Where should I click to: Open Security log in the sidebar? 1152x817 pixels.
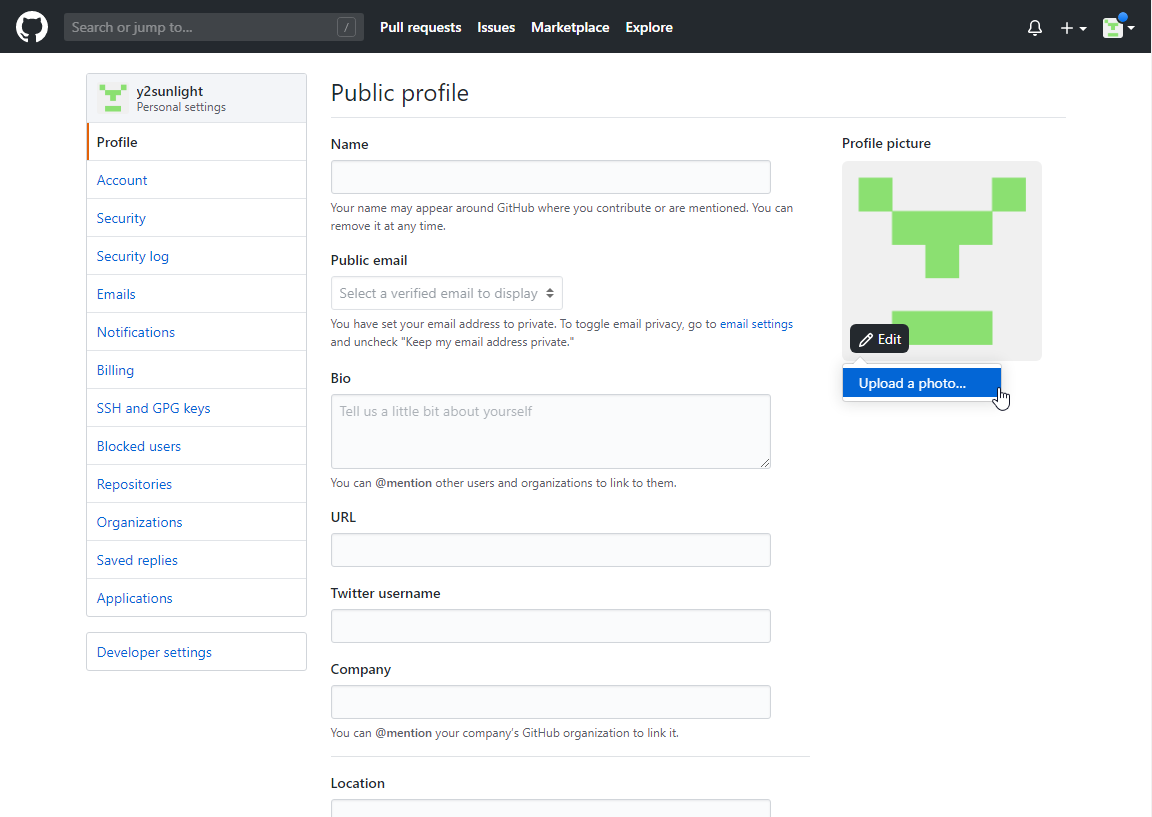pyautogui.click(x=132, y=256)
